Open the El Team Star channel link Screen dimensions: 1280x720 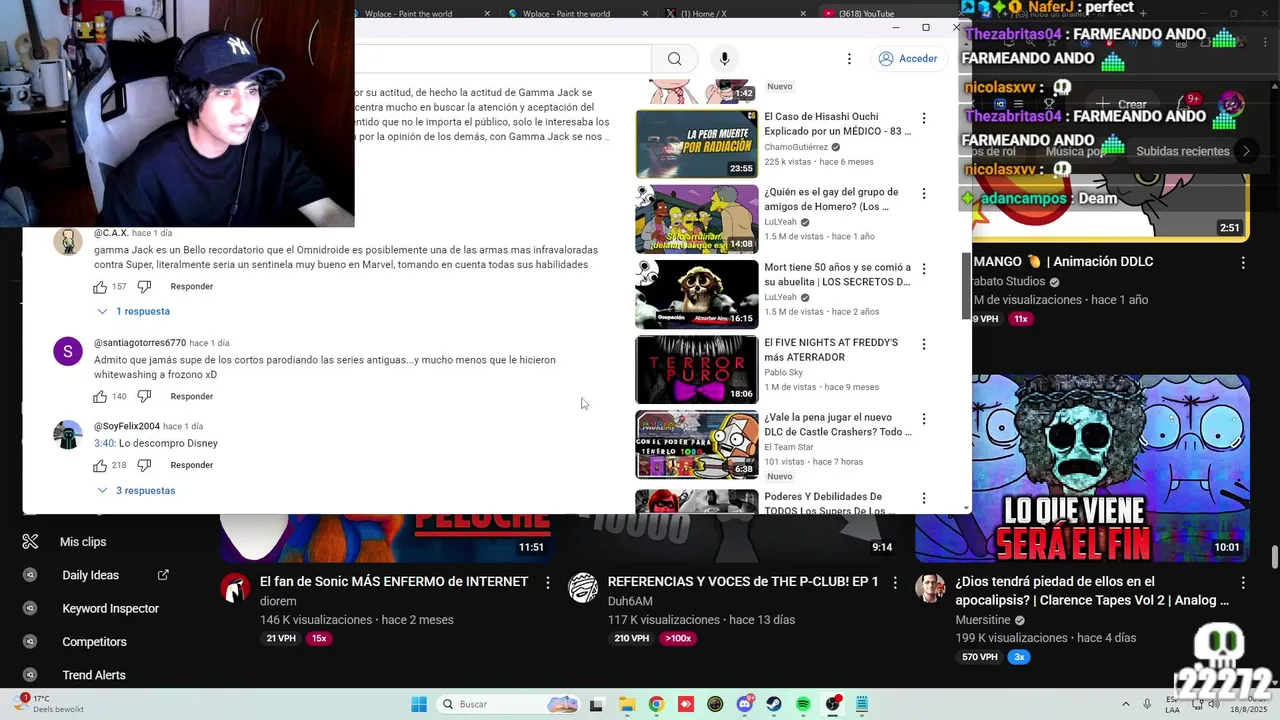(789, 447)
